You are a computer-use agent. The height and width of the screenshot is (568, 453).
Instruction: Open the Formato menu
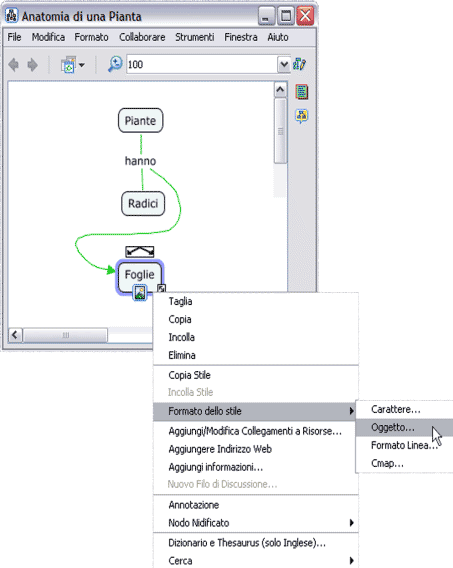pyautogui.click(x=91, y=37)
